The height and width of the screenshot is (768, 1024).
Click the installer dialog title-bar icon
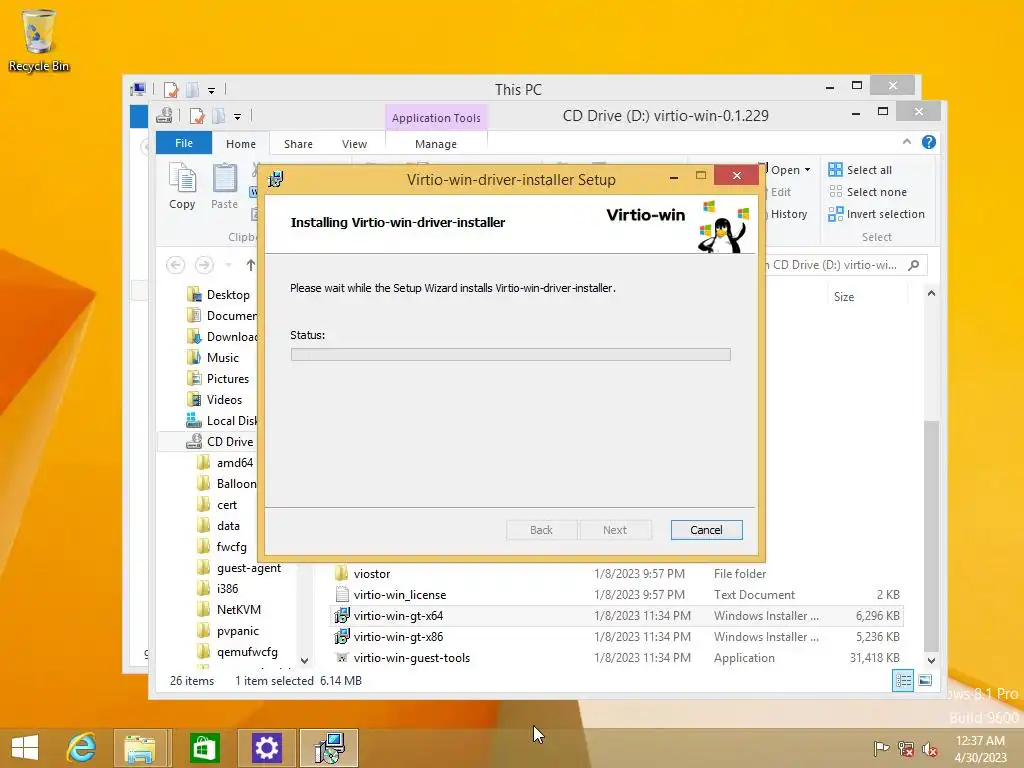coord(276,179)
